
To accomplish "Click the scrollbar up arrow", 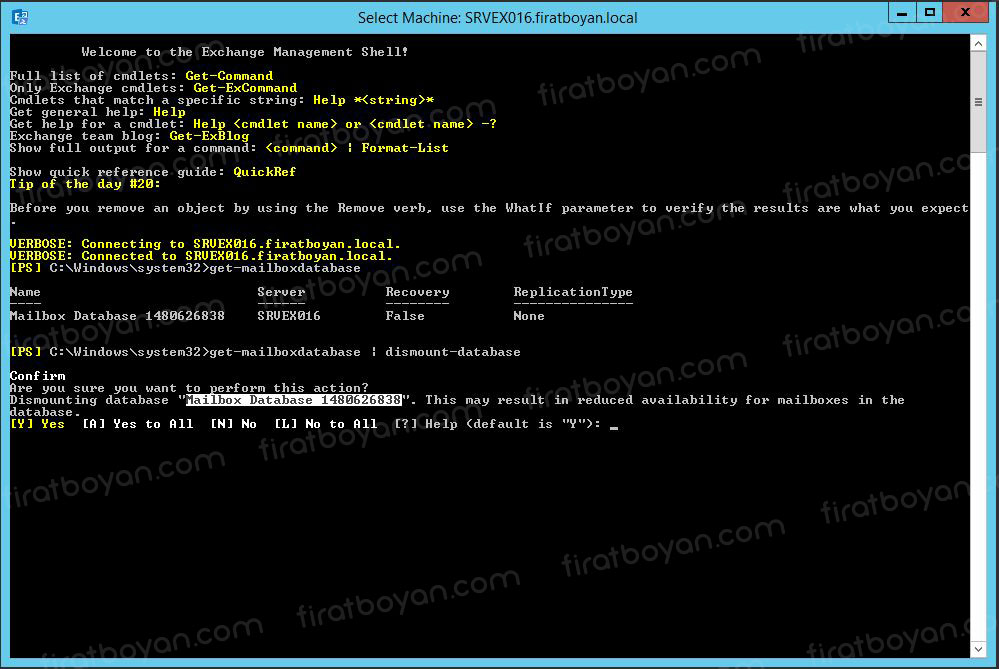I will click(x=978, y=43).
